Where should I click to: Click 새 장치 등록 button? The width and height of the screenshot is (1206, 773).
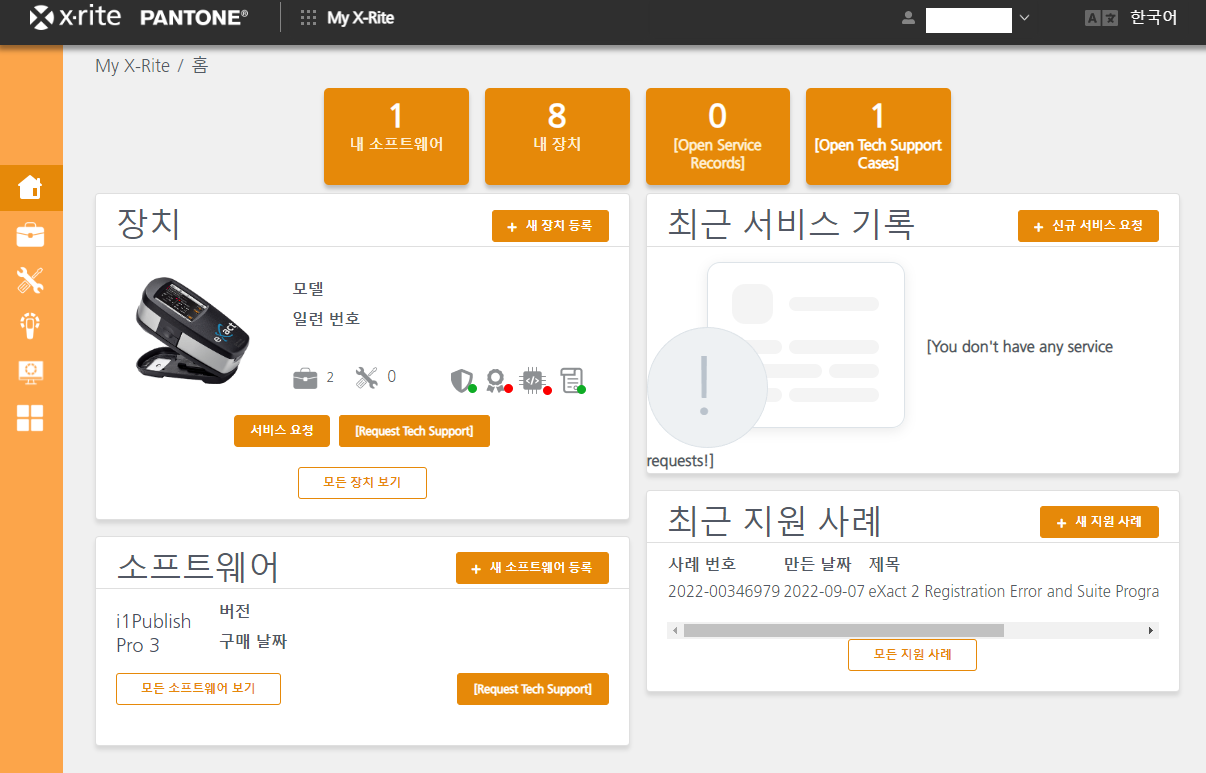550,226
